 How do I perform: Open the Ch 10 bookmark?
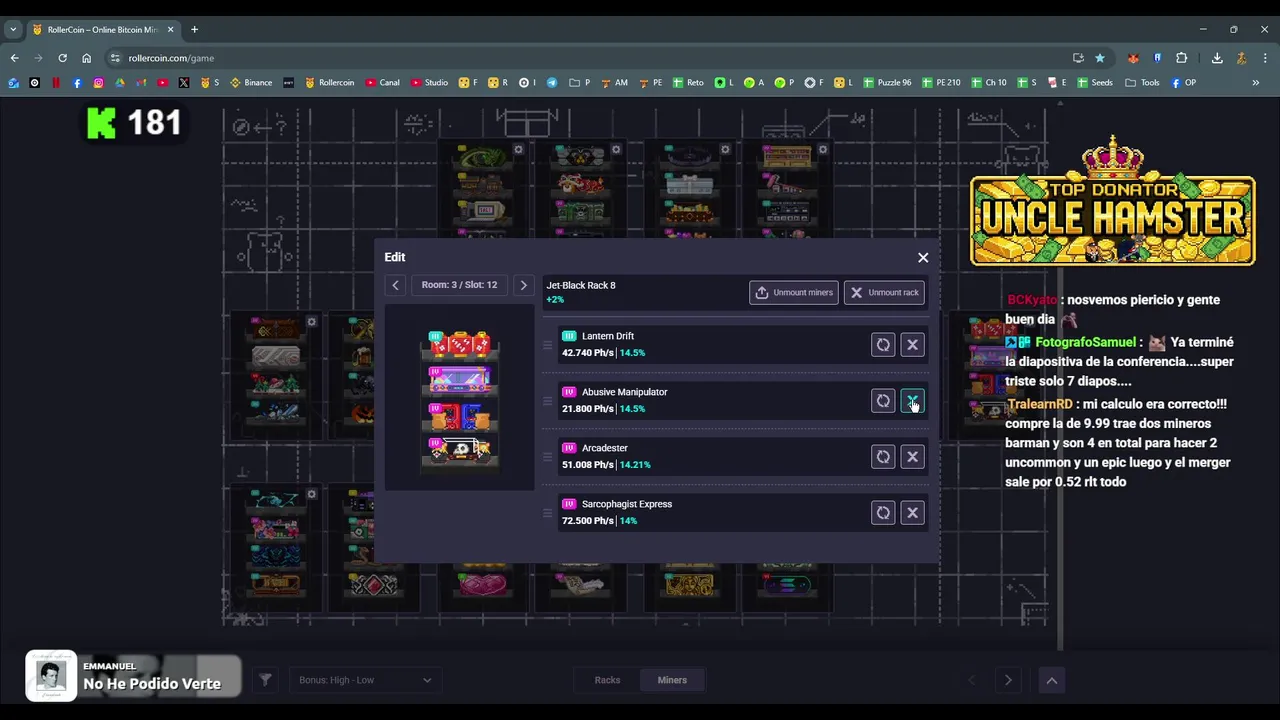989,82
